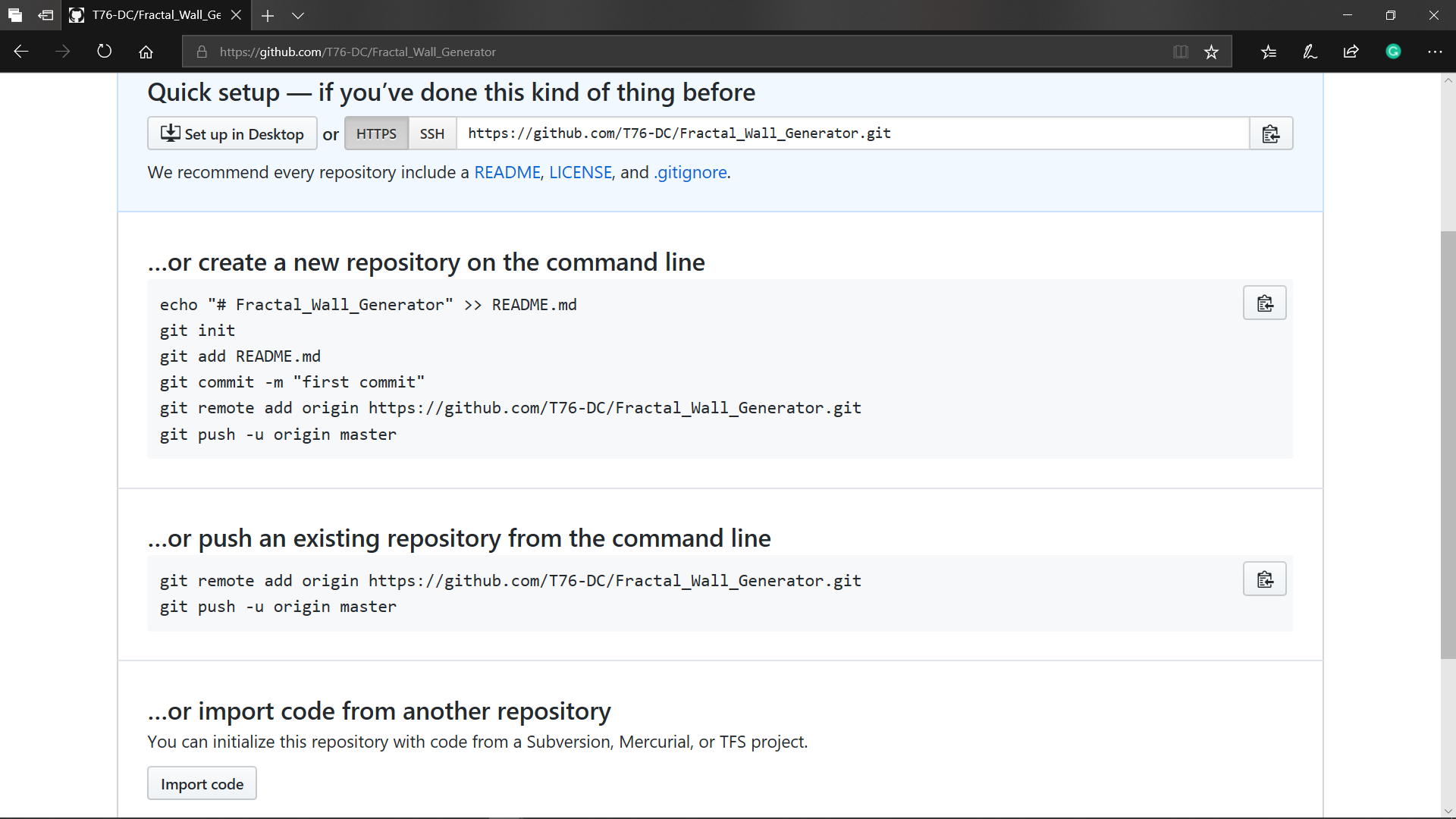Copy the push existing repository commands
The image size is (1456, 819).
coord(1264,579)
